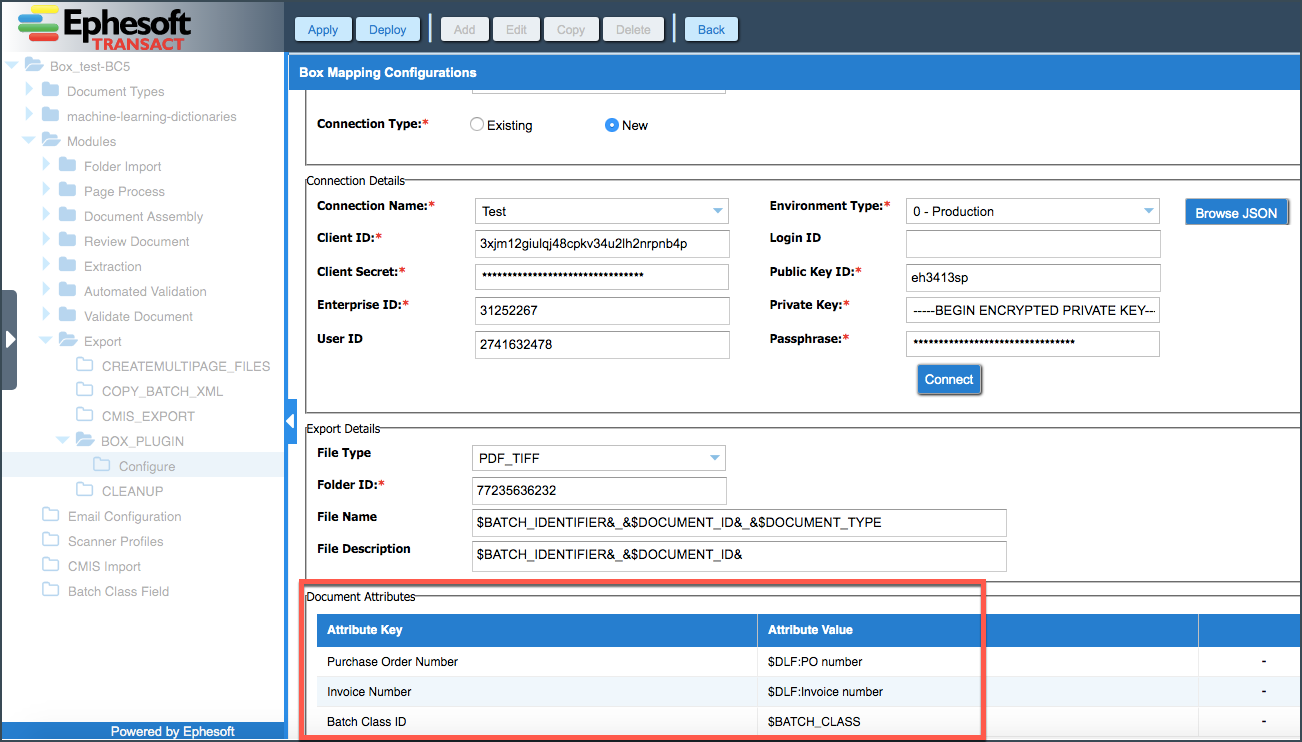Screen dimensions: 1302x742
Task: Click the CLEANUP folder icon
Action: click(x=85, y=491)
